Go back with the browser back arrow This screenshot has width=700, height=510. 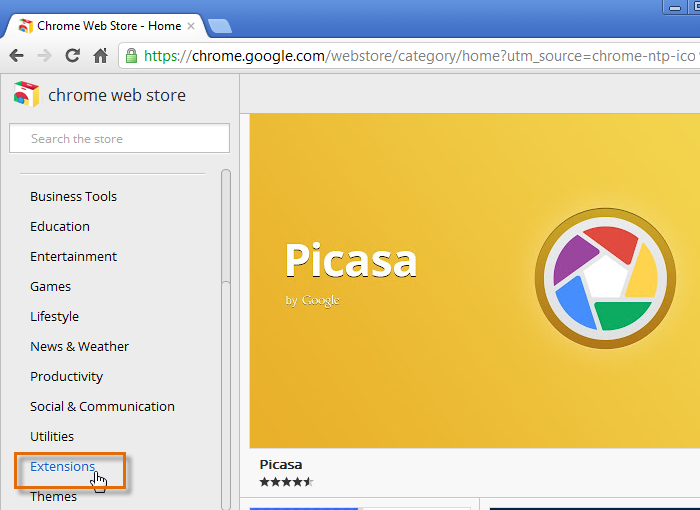coord(17,56)
